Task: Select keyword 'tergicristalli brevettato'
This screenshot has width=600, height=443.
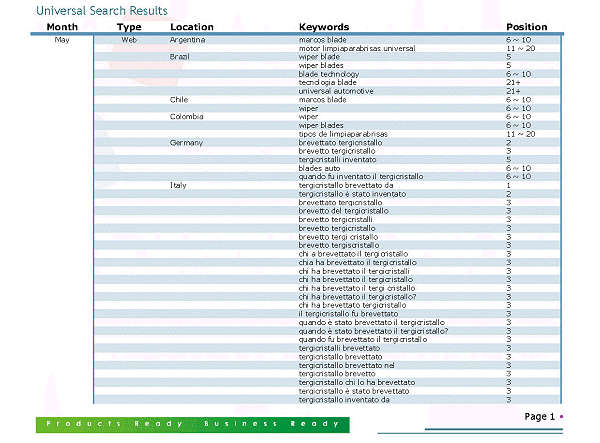Action: point(339,348)
